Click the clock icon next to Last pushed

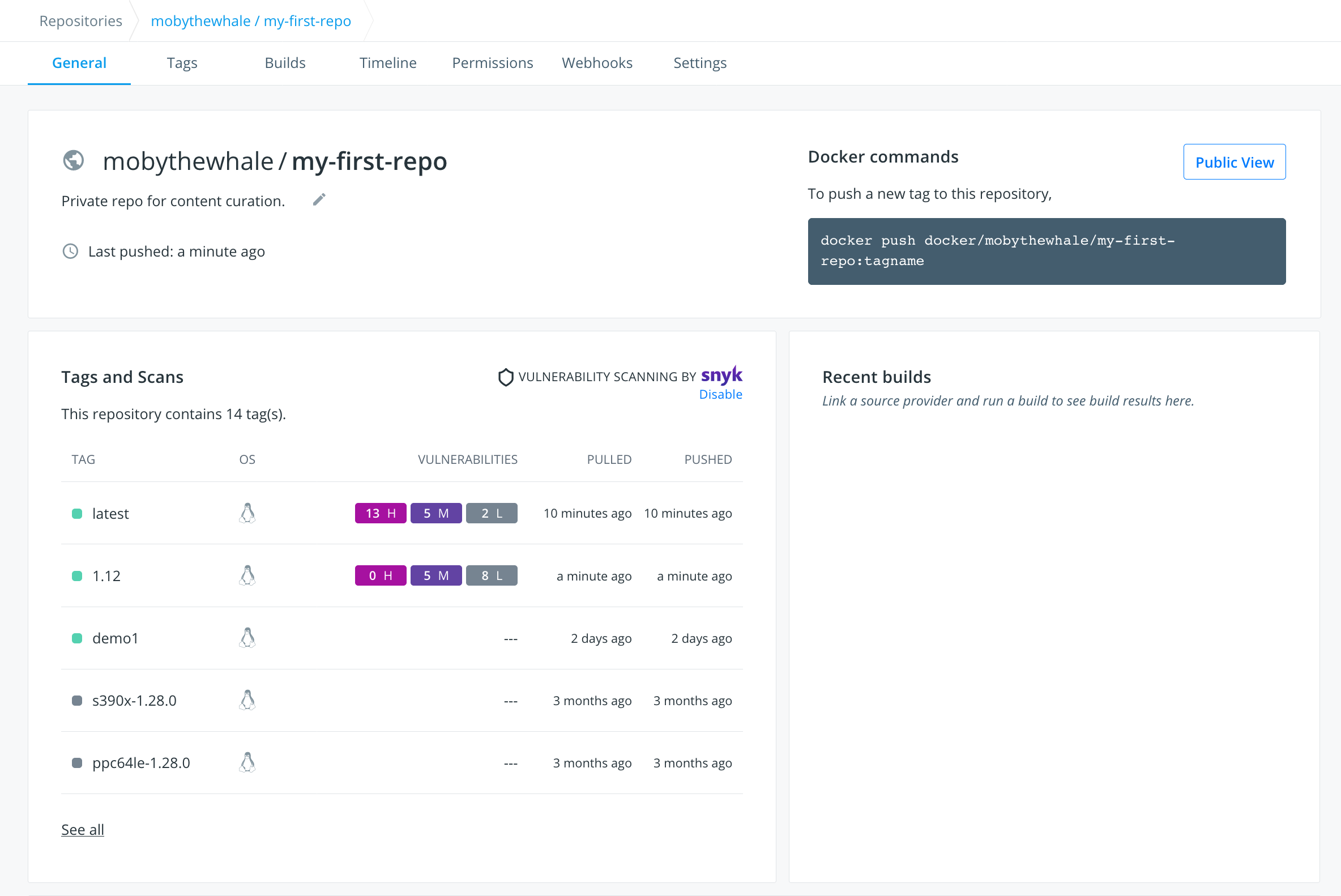[x=70, y=251]
